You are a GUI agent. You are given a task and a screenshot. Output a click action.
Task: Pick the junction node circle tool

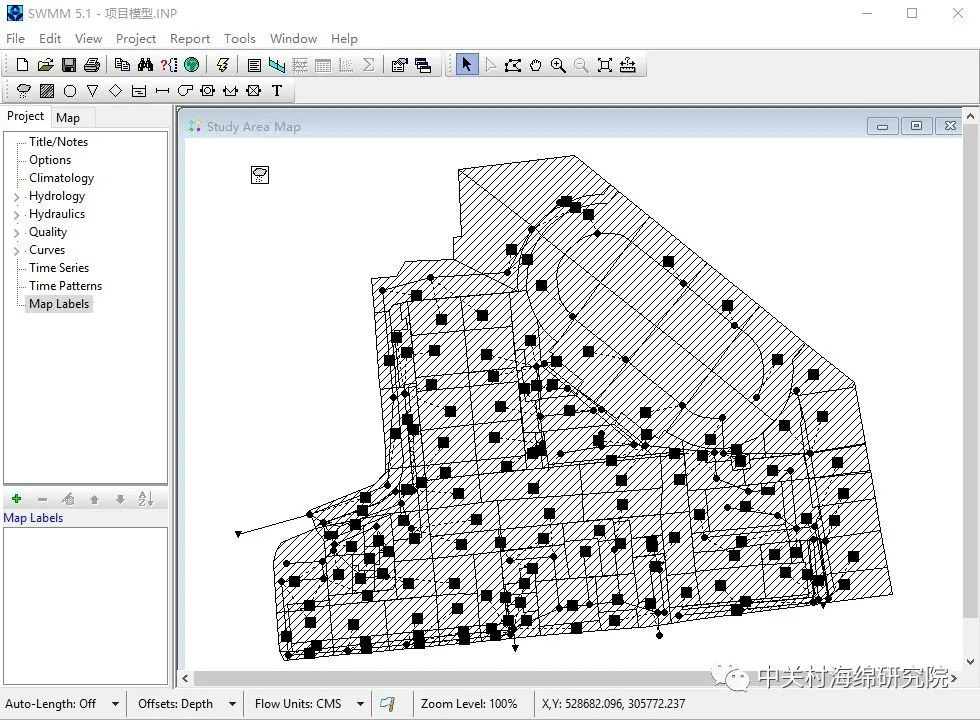[x=70, y=91]
